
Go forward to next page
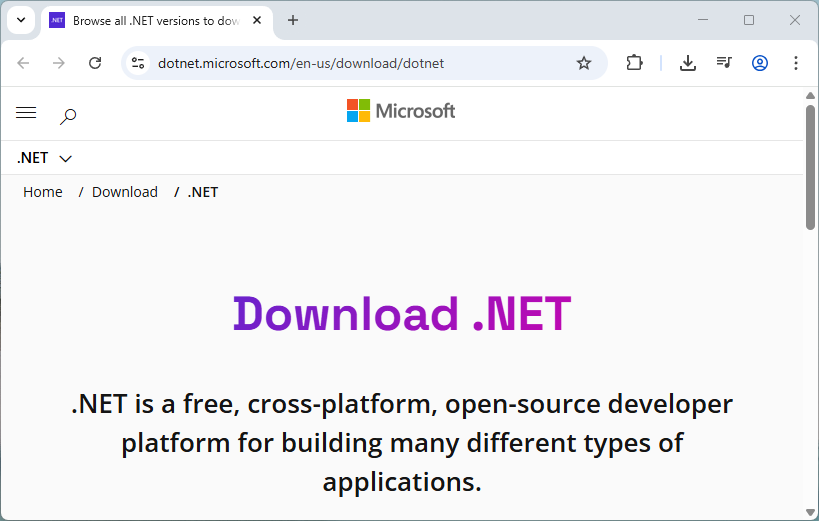(59, 63)
